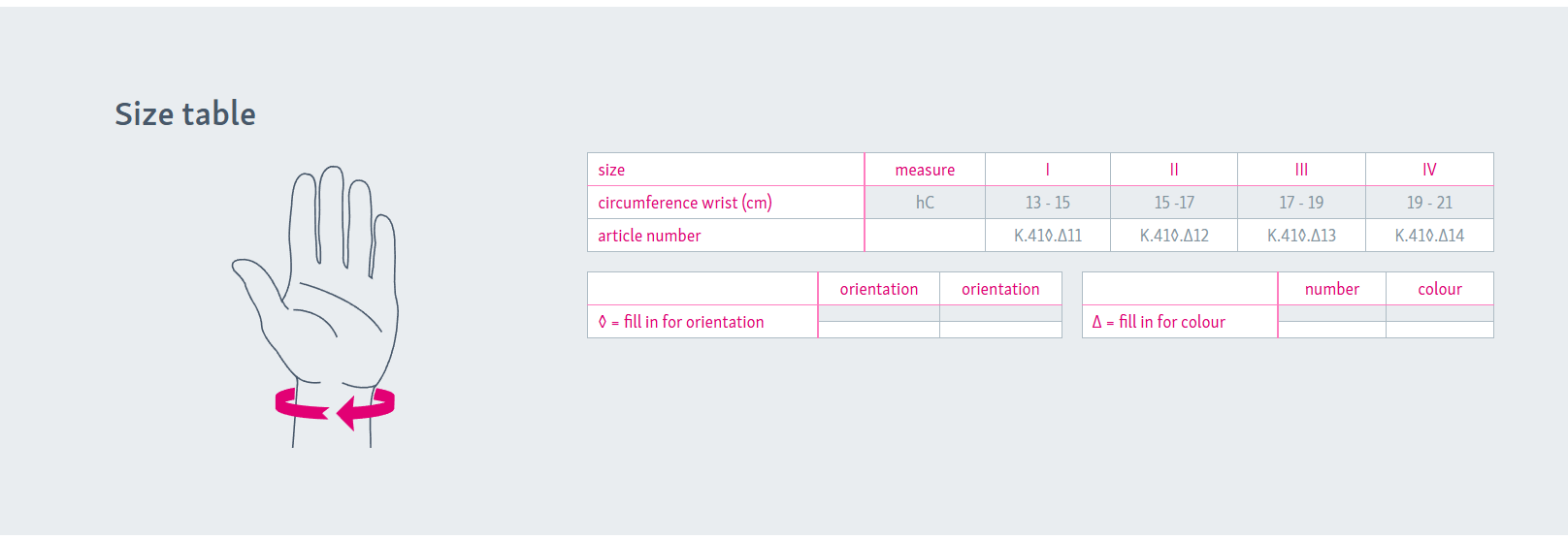Select size IV column header
Screen dimensions: 1568x540
(1429, 170)
